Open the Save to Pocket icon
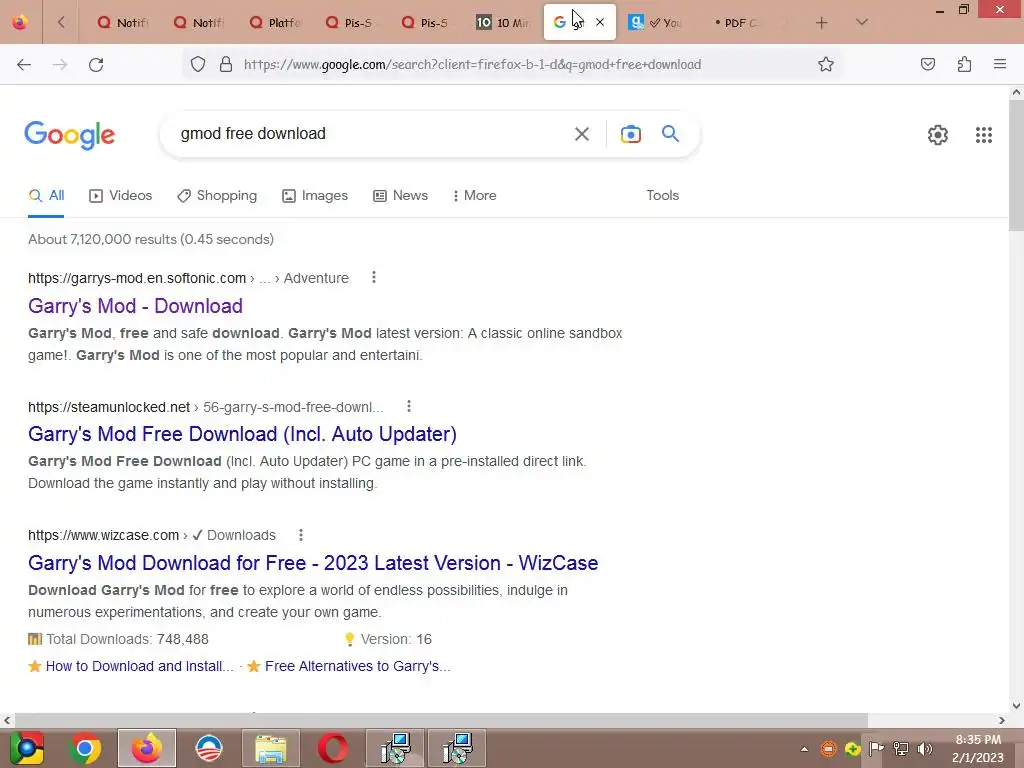 coord(927,64)
